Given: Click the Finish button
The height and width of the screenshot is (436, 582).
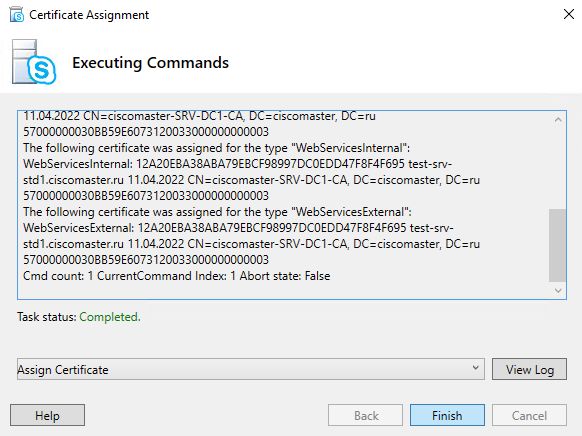Looking at the screenshot, I should [447, 415].
